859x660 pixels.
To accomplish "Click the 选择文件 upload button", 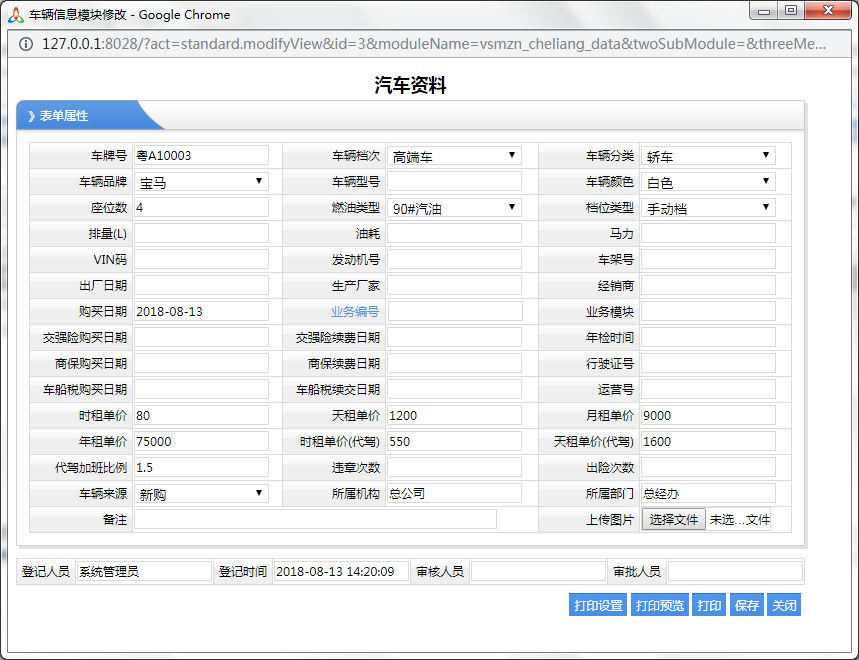I will click(x=673, y=519).
